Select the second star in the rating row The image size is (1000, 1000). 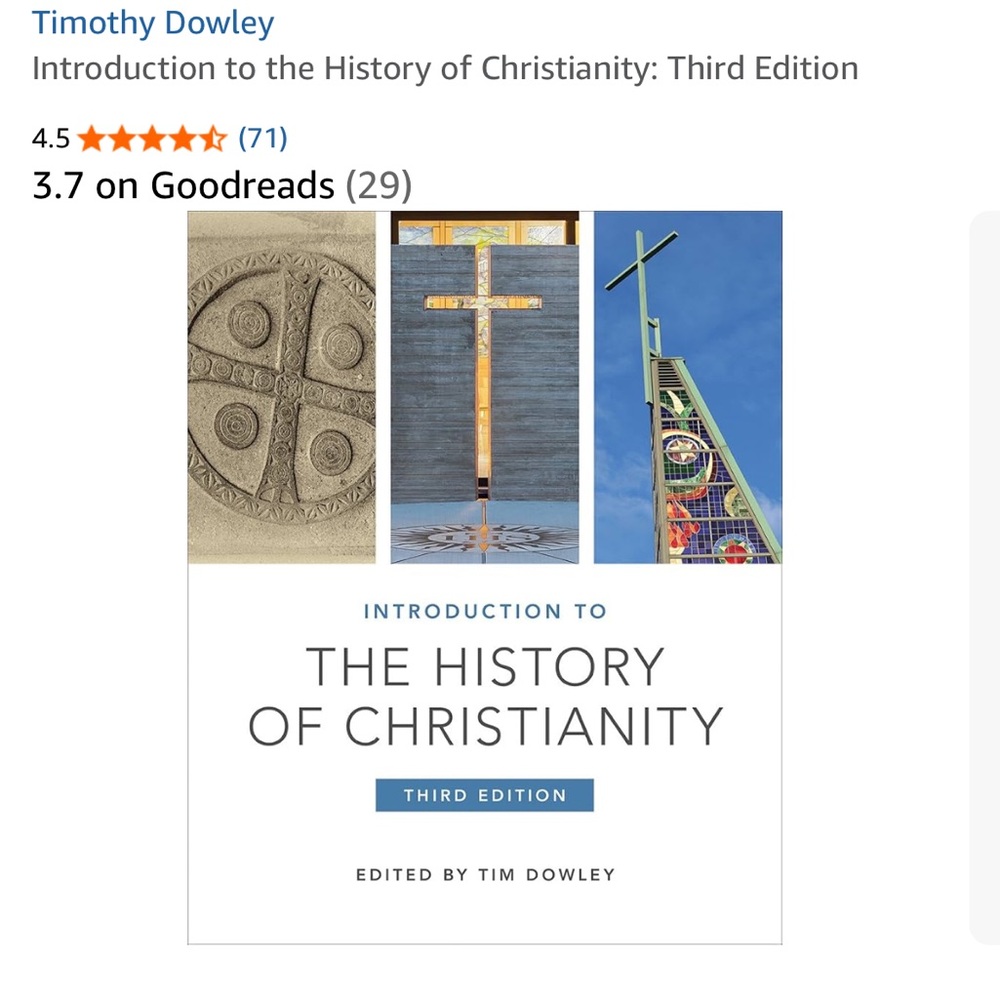click(x=121, y=138)
